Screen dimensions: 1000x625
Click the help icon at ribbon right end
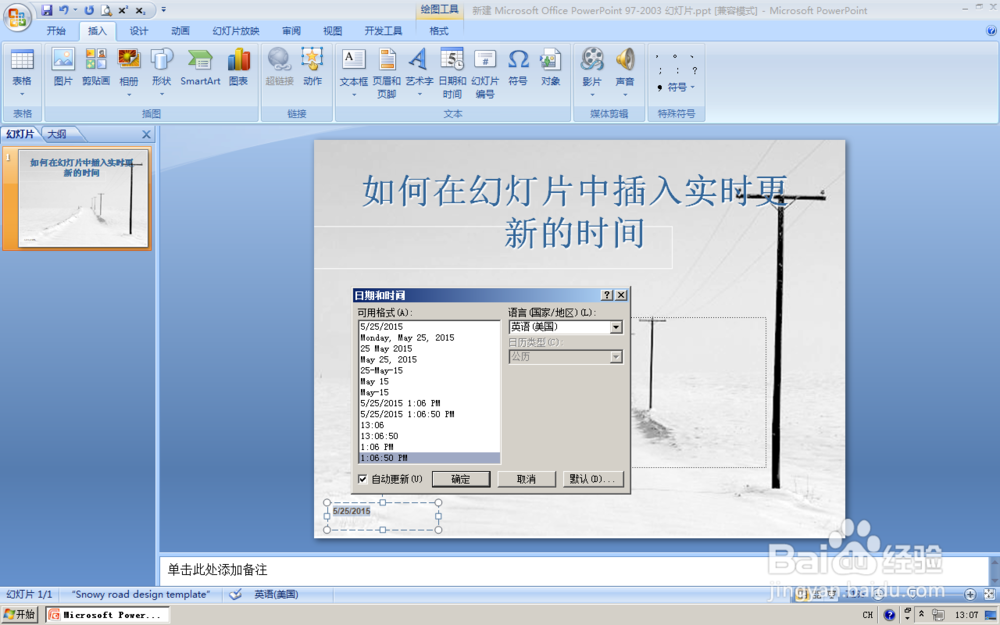[991, 31]
